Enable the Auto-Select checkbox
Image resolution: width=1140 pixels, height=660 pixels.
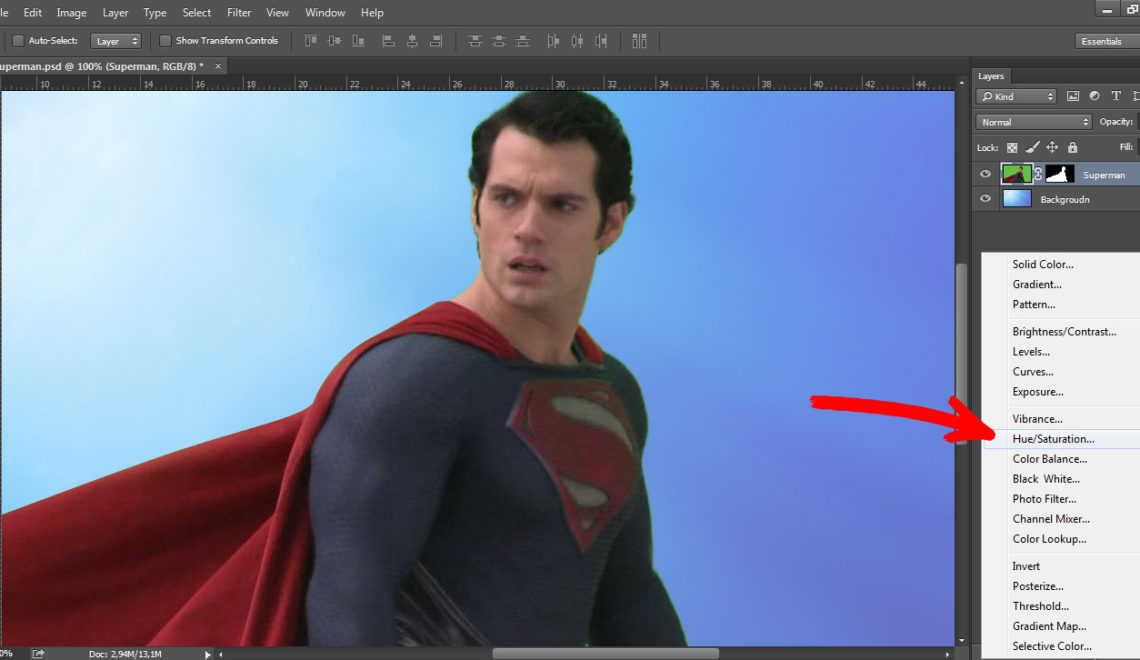coord(18,41)
